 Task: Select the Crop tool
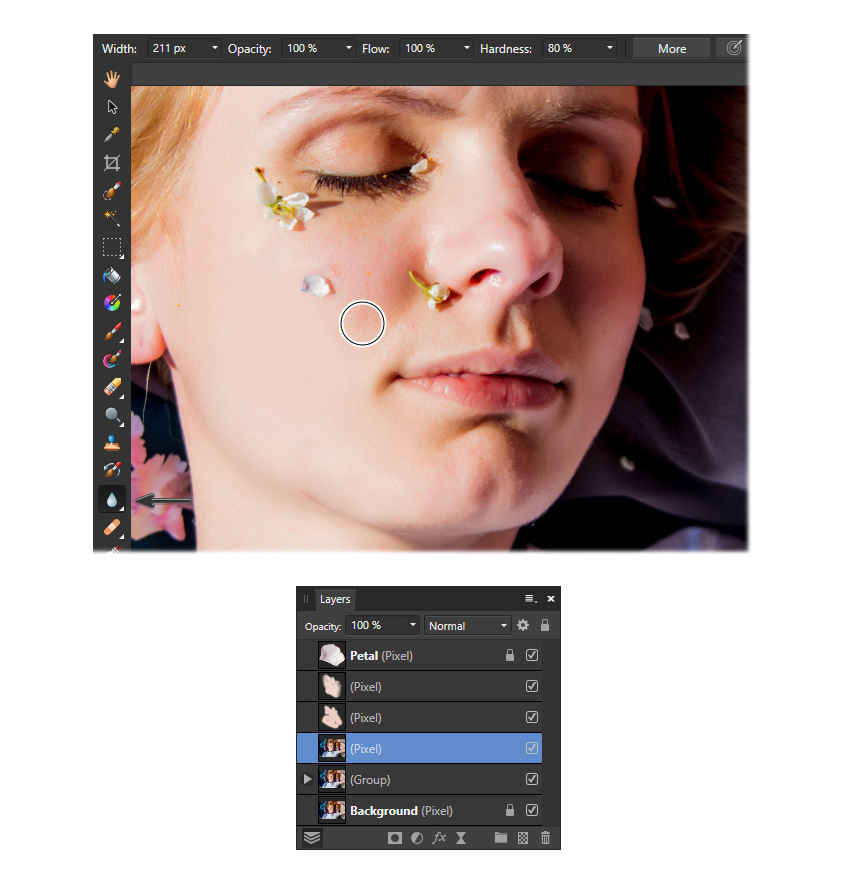click(x=112, y=163)
